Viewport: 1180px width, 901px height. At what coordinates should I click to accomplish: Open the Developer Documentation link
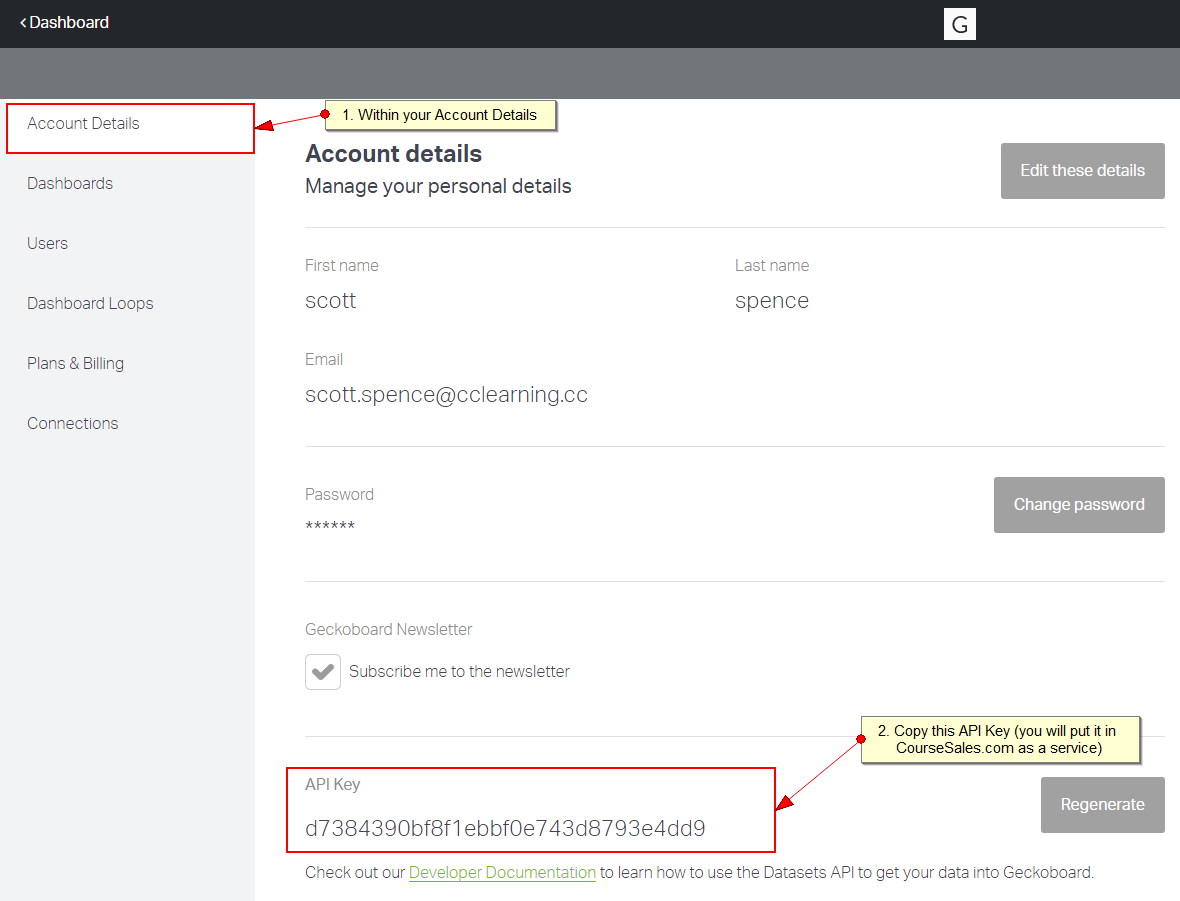click(502, 873)
